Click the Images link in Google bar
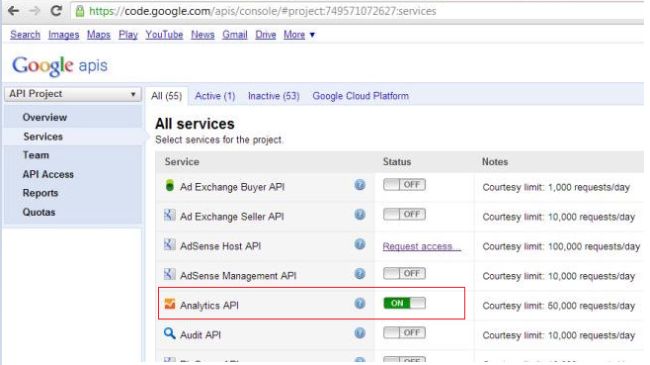 63,35
